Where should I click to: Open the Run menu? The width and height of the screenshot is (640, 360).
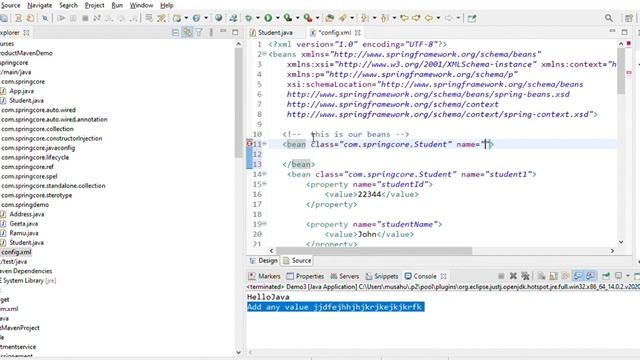coord(117,5)
